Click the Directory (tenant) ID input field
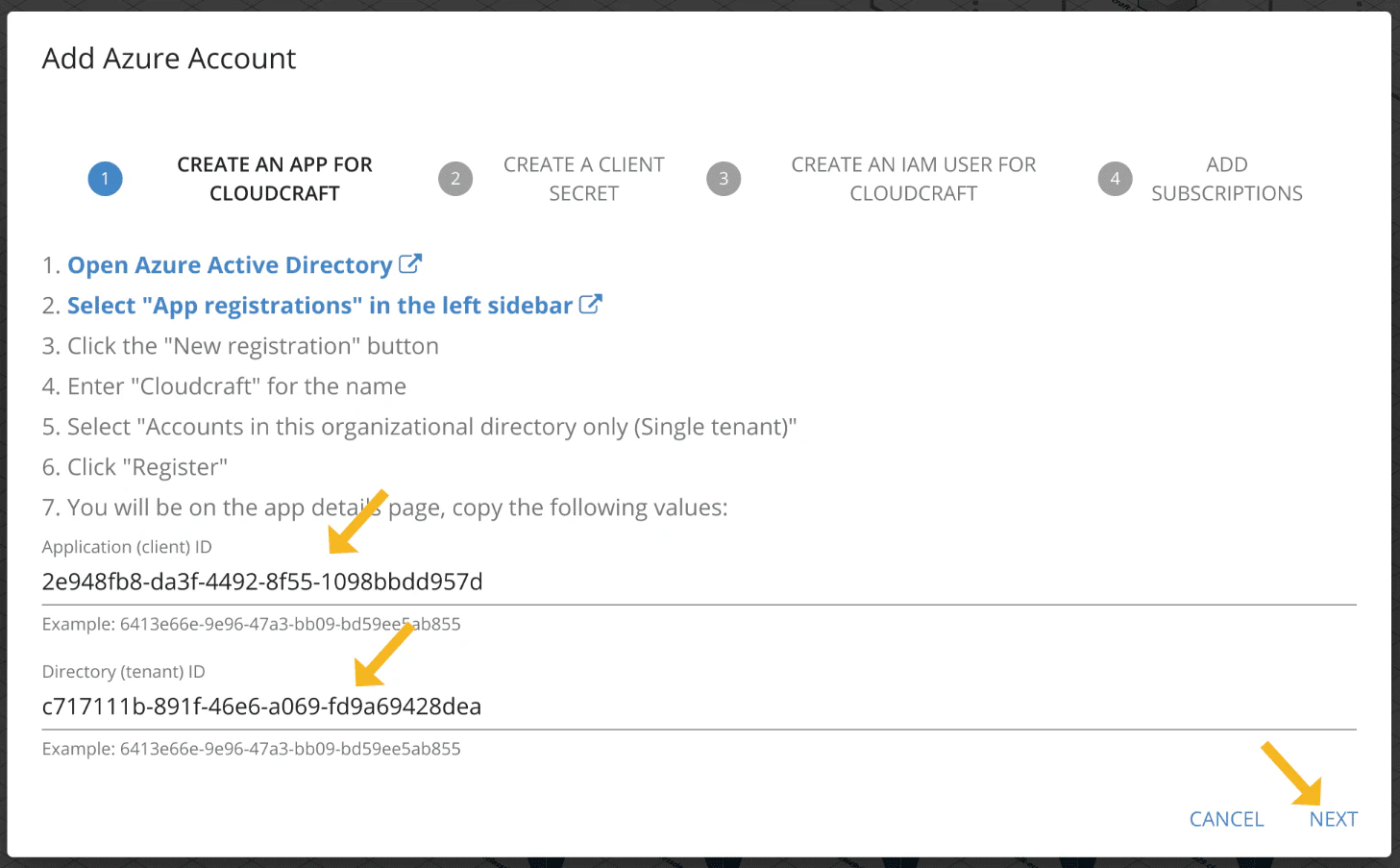 (x=700, y=707)
